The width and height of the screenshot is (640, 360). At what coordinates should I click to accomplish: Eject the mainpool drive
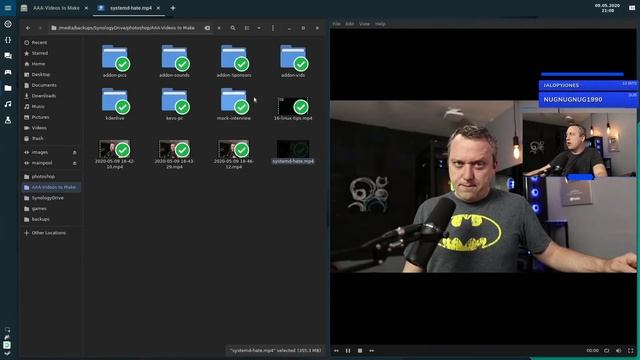[x=75, y=163]
